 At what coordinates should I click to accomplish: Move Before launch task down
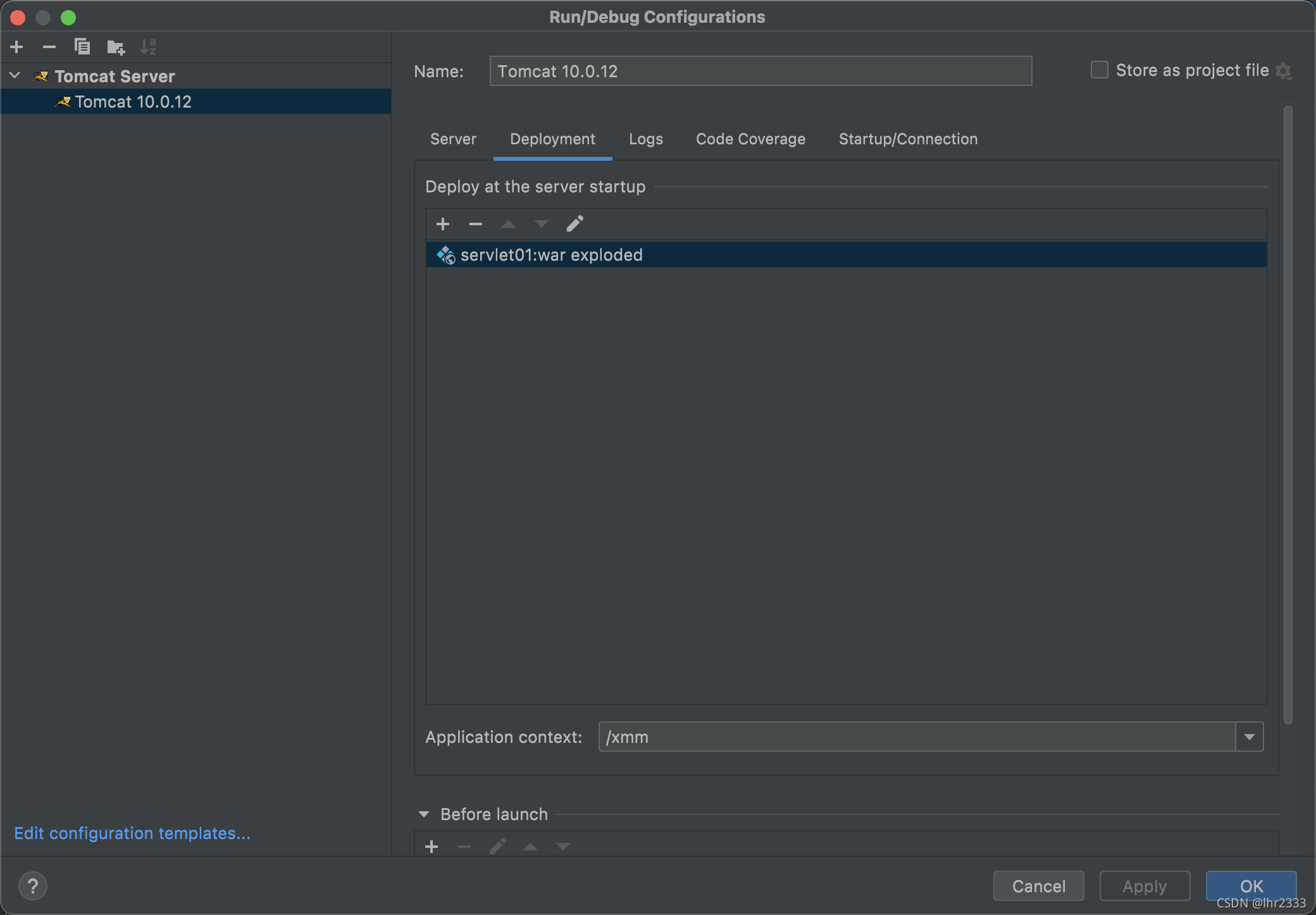point(563,847)
